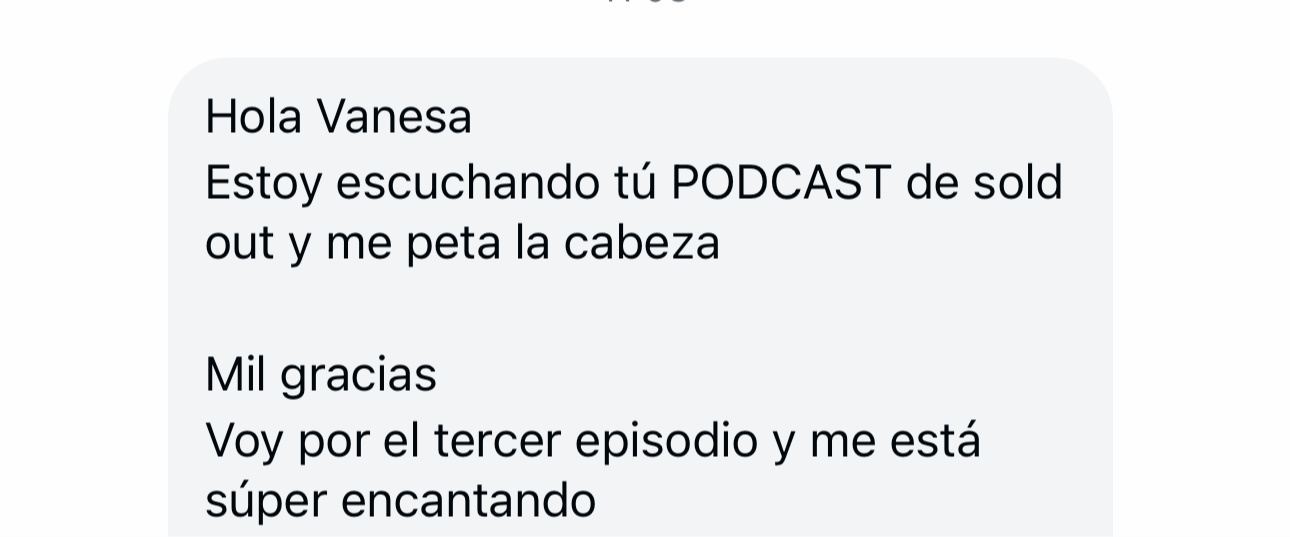Tap the line starting with "Estoy escuchando"
The image size is (1290, 537).
(634, 182)
